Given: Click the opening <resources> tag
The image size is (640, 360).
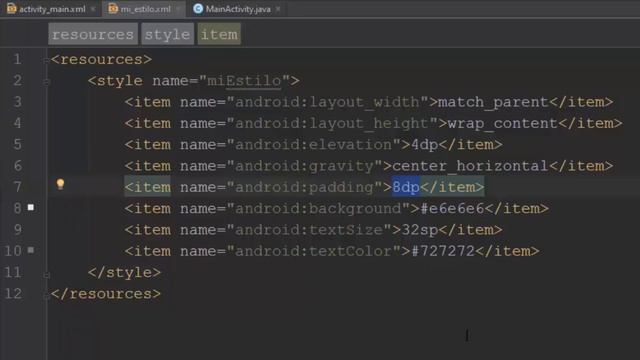Looking at the screenshot, I should point(101,60).
